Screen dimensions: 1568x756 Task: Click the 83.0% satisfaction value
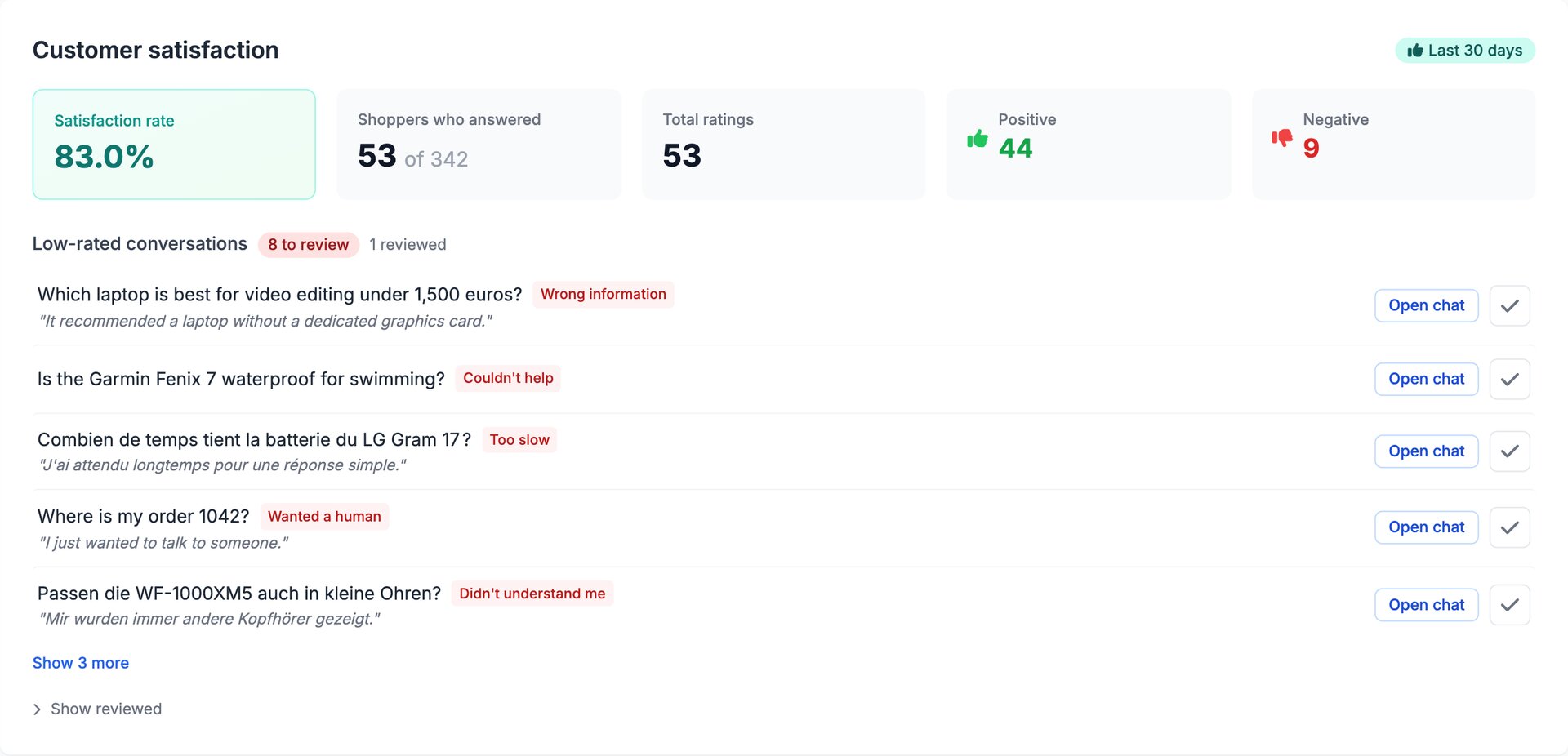point(105,157)
